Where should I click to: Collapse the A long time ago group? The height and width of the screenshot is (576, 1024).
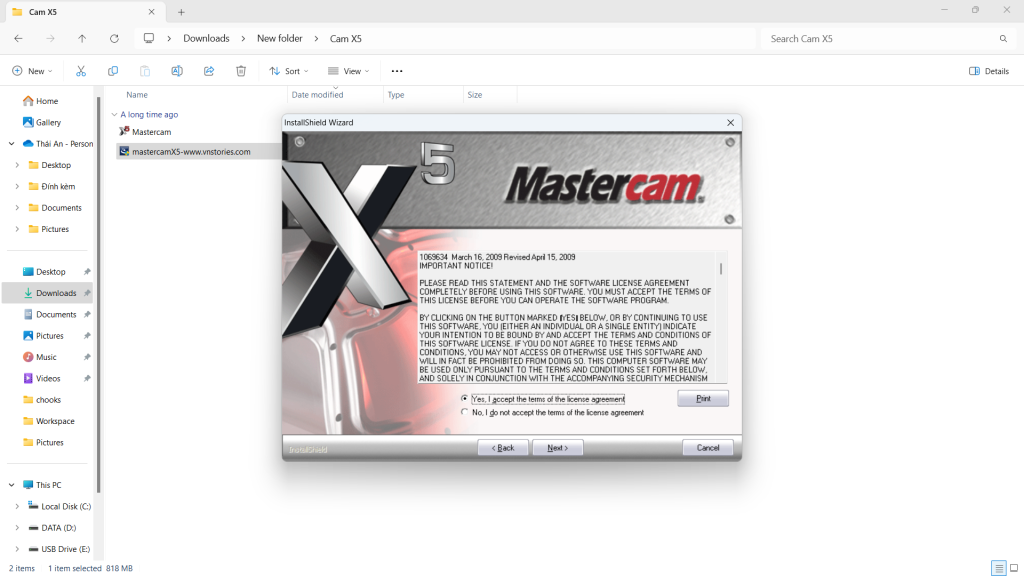[x=114, y=115]
